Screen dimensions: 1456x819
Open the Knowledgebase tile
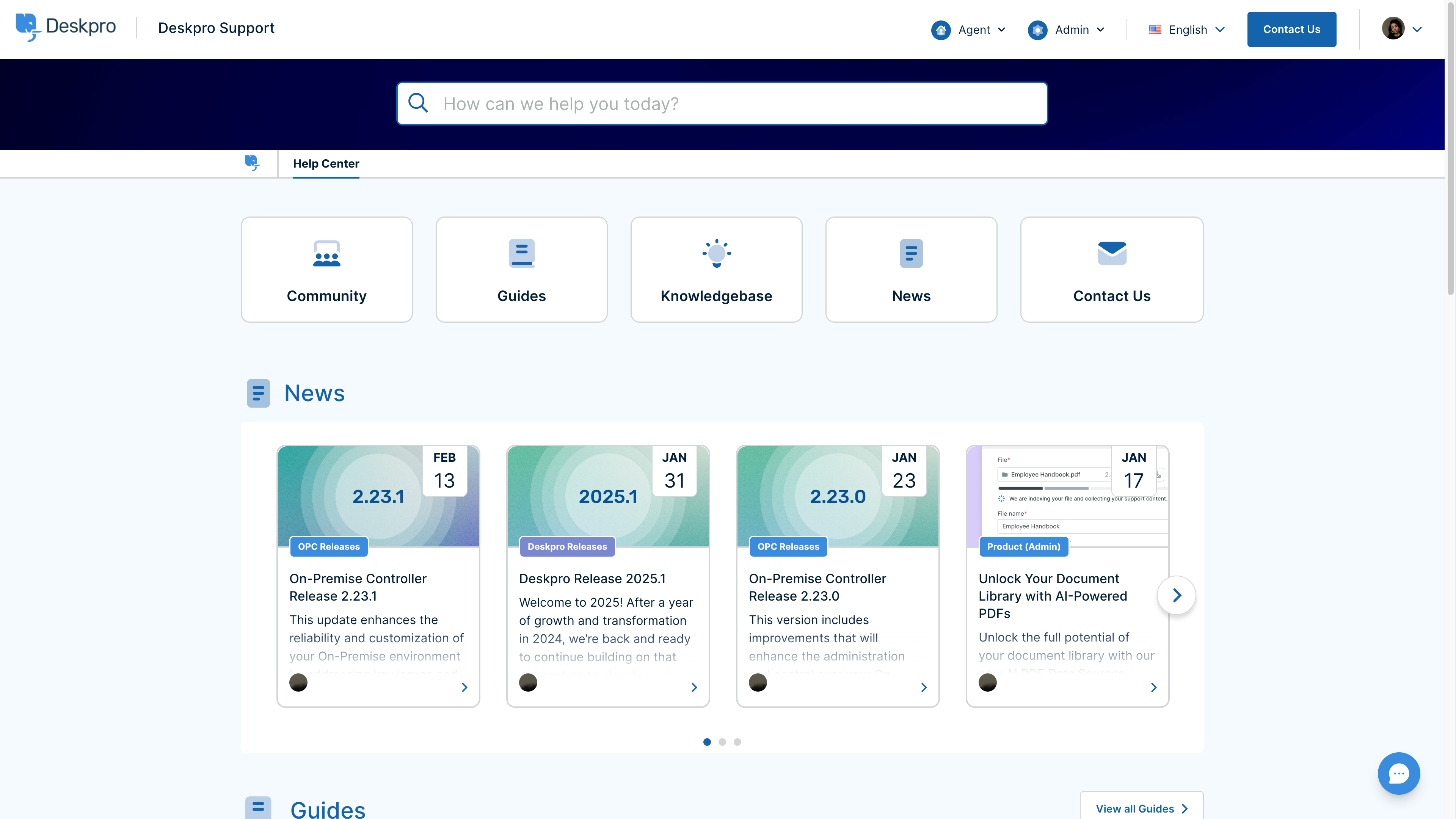tap(716, 270)
